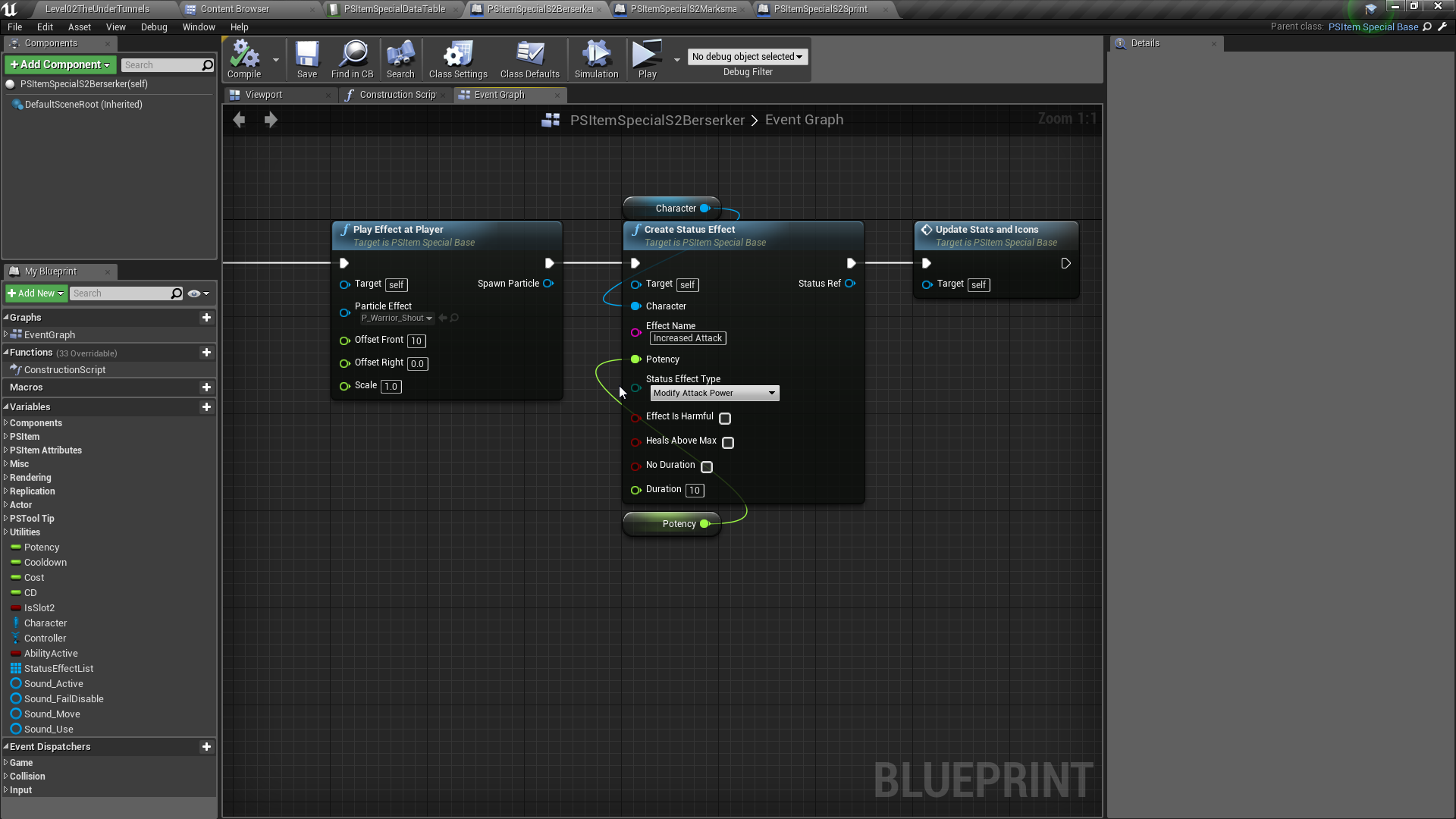
Task: Open the Asset menu
Action: (79, 27)
